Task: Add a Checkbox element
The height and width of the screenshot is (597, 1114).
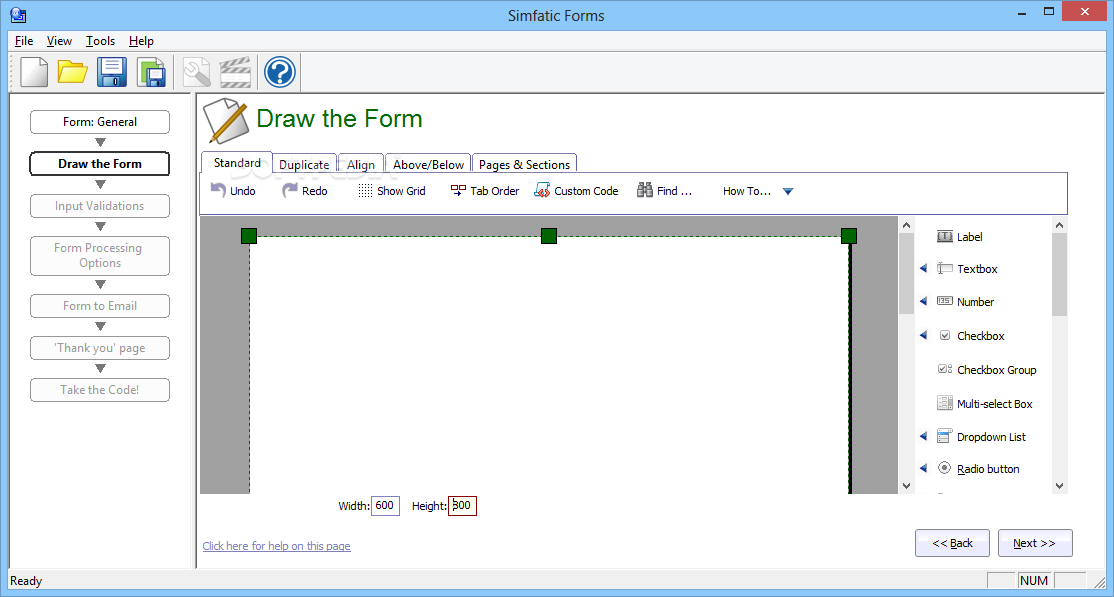Action: click(x=970, y=335)
